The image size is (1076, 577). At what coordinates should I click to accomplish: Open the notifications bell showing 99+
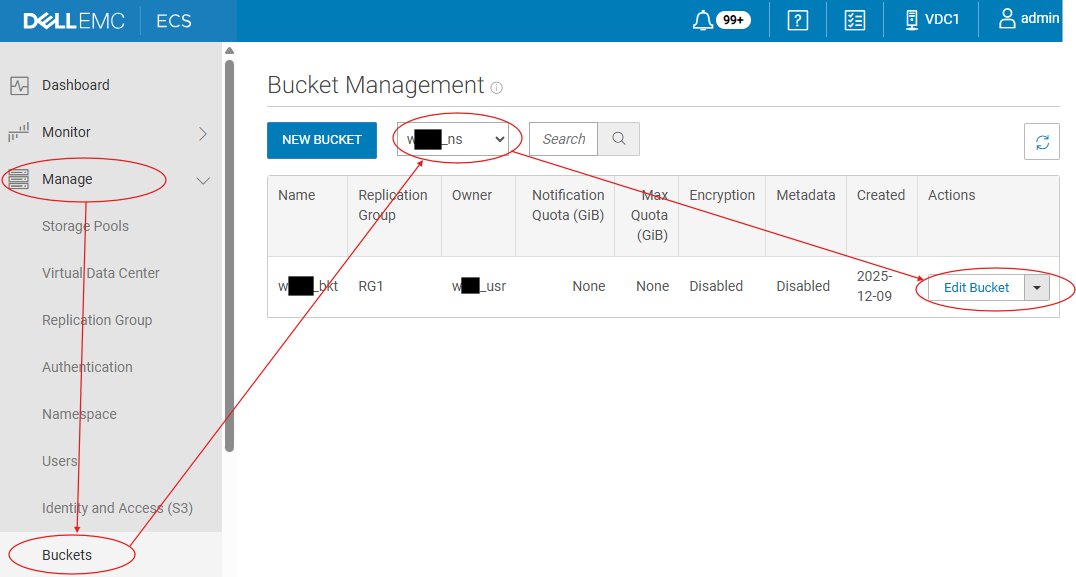click(720, 19)
